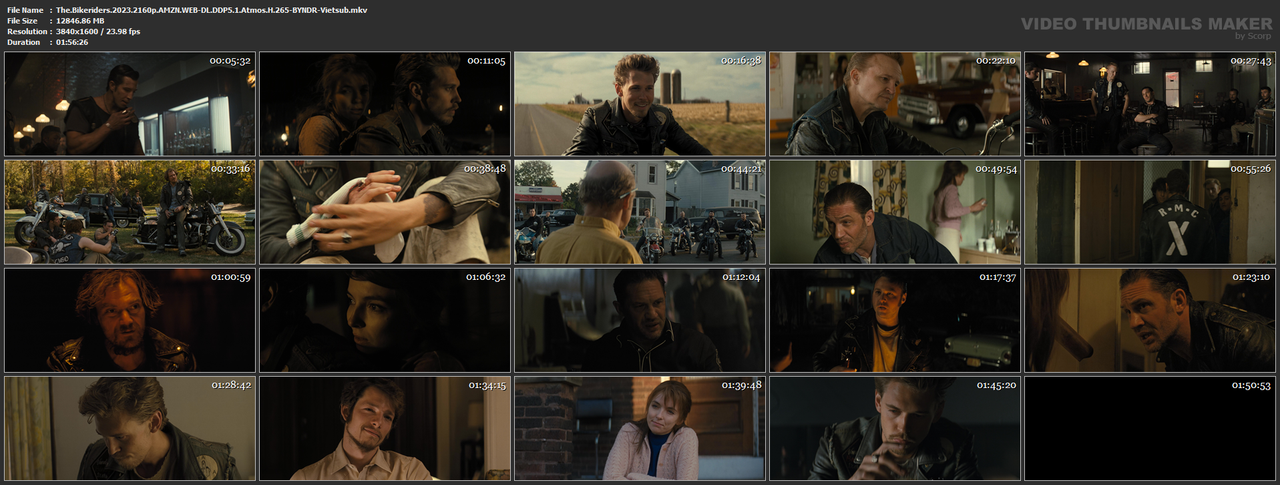Viewport: 1280px width, 485px height.
Task: Choose the dark frame at 01:06:32
Action: pyautogui.click(x=385, y=320)
